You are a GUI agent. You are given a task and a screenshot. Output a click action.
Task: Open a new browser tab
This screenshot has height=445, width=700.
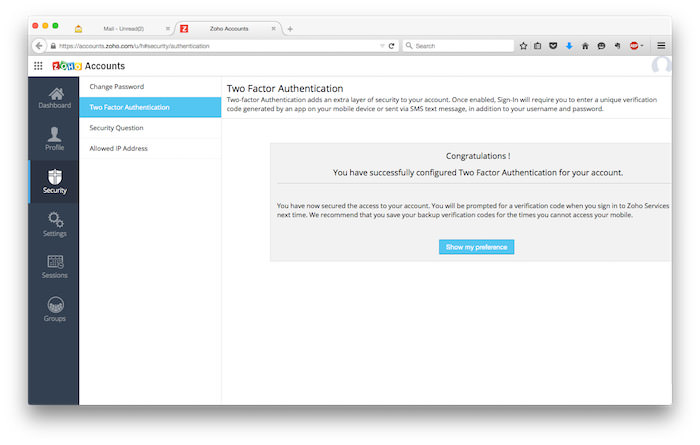(290, 29)
